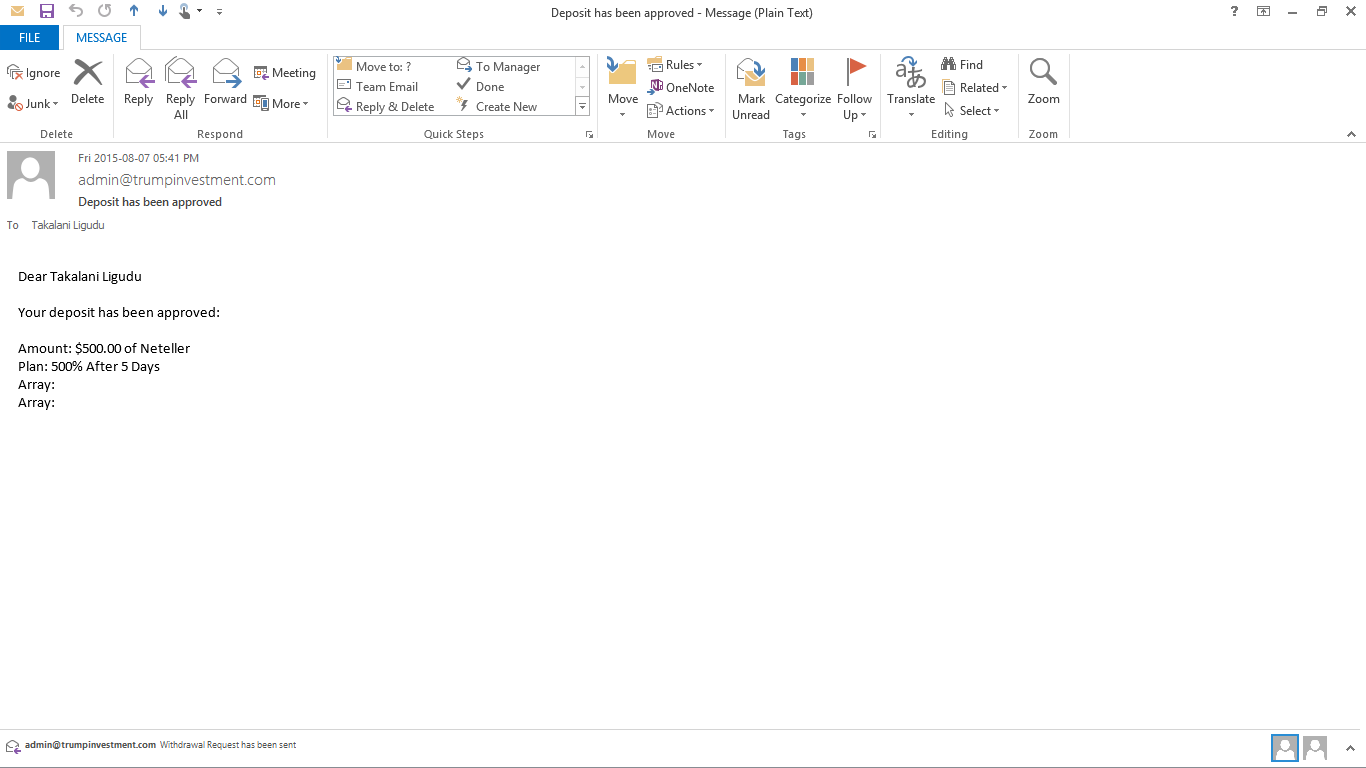Collapse the ribbon with the chevron
This screenshot has height=768, width=1366.
(1351, 134)
